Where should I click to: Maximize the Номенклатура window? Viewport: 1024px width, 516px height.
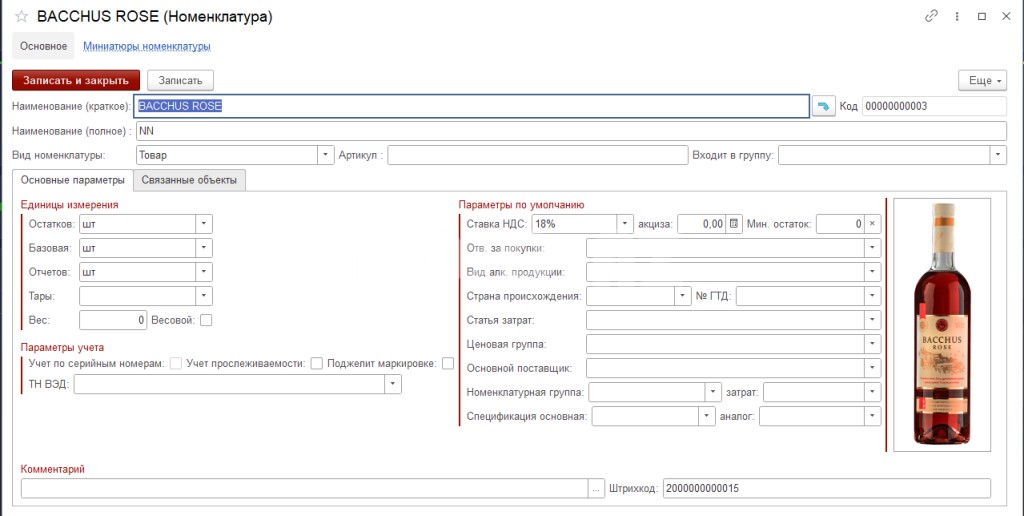coord(982,16)
